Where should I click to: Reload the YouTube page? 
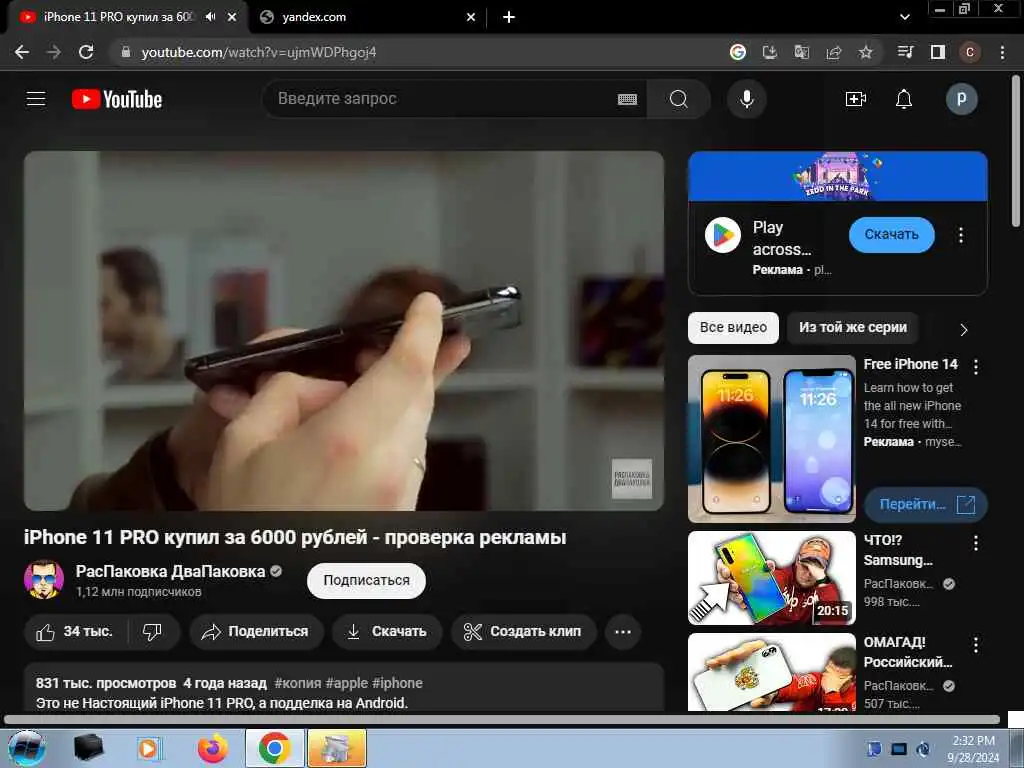click(86, 52)
